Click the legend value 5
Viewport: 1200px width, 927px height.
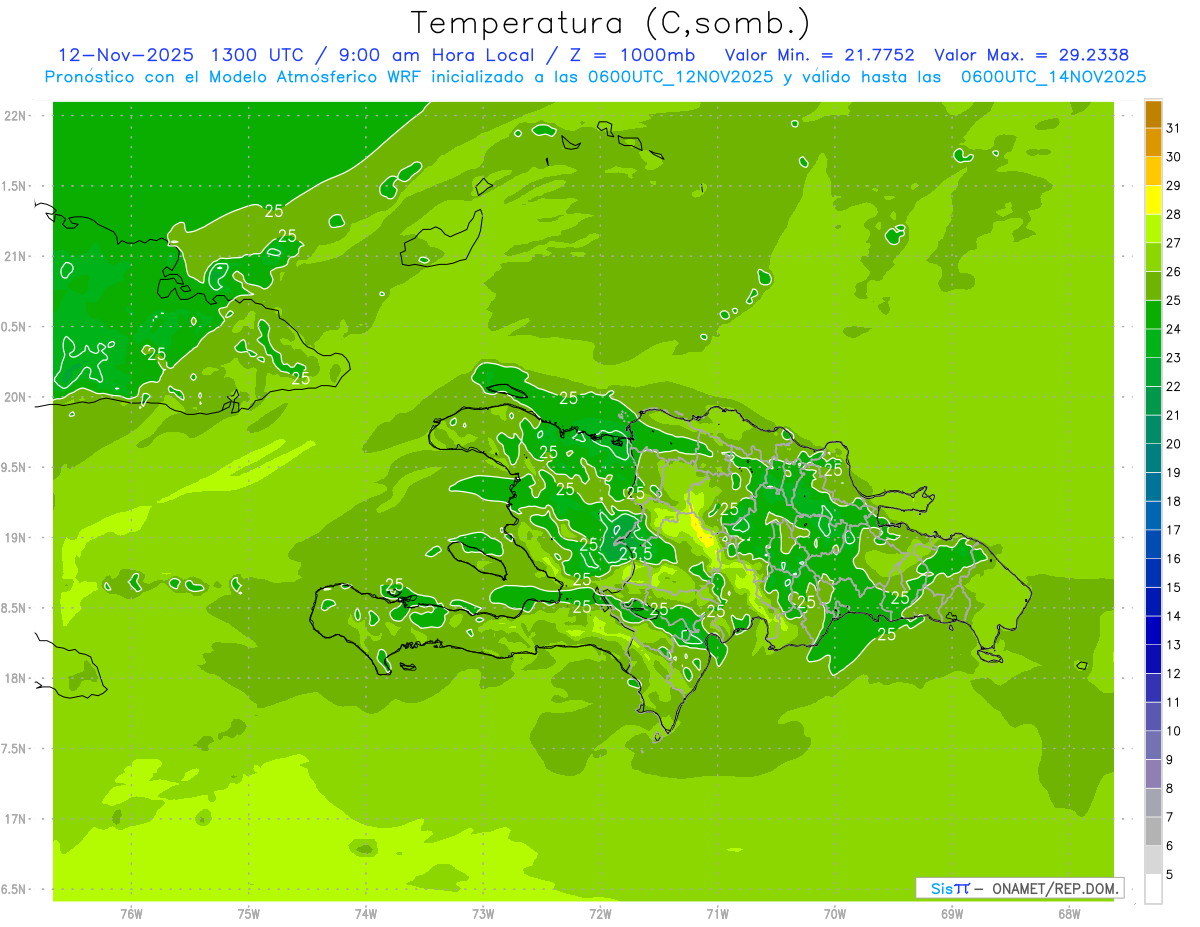pyautogui.click(x=1171, y=875)
